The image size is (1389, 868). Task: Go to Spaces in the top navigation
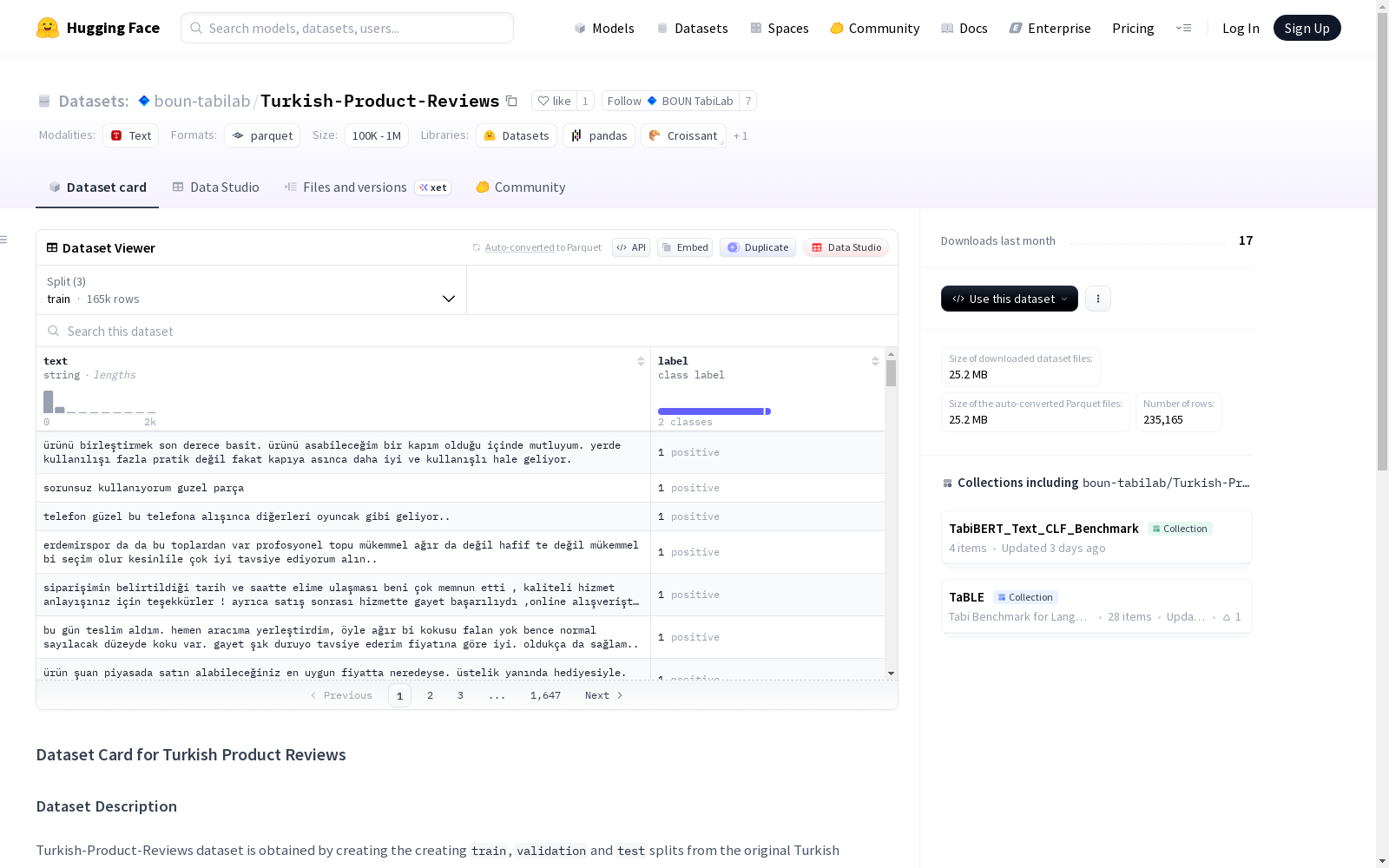[x=780, y=28]
